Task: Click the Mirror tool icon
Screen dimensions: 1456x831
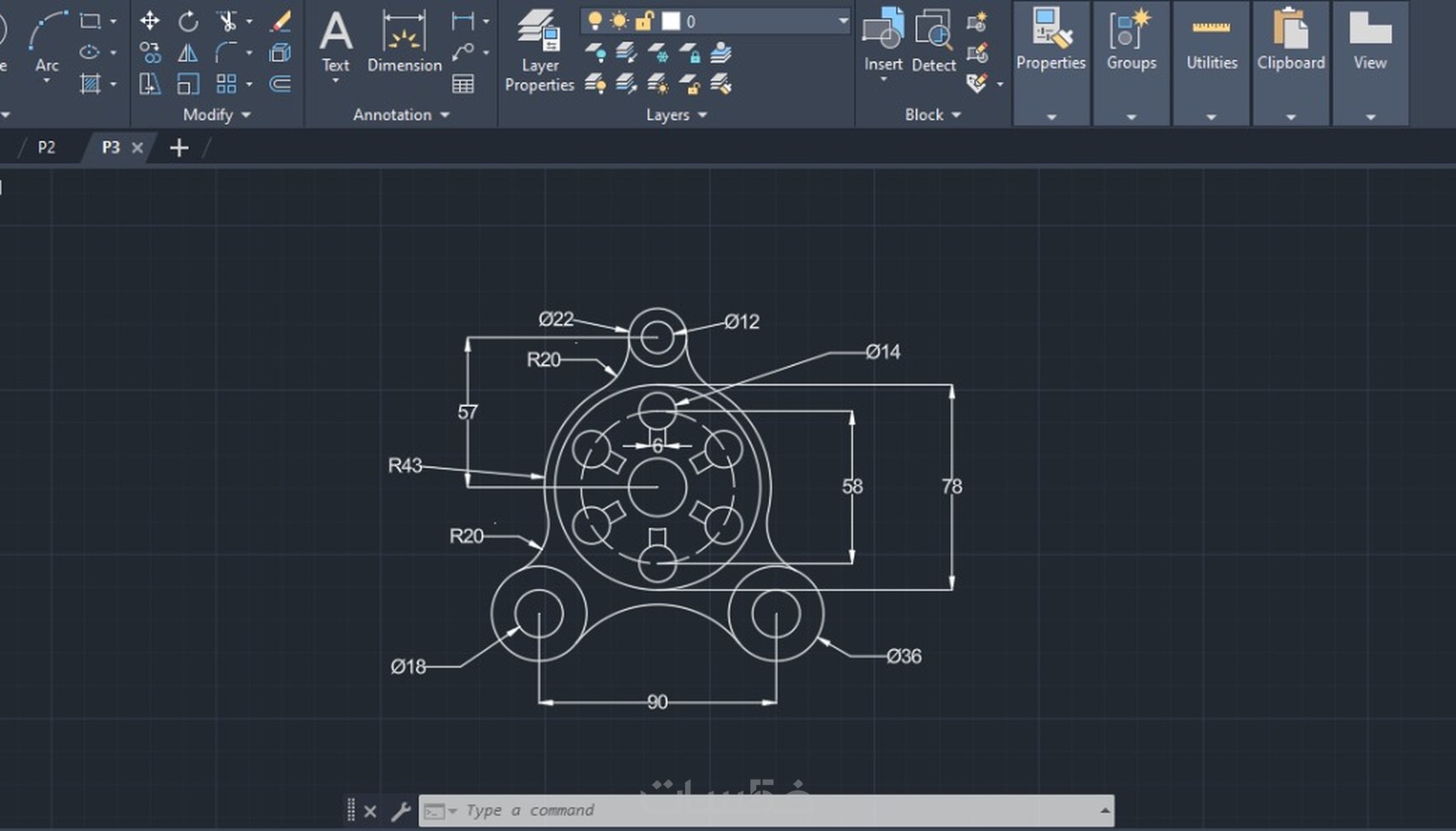Action: click(188, 53)
